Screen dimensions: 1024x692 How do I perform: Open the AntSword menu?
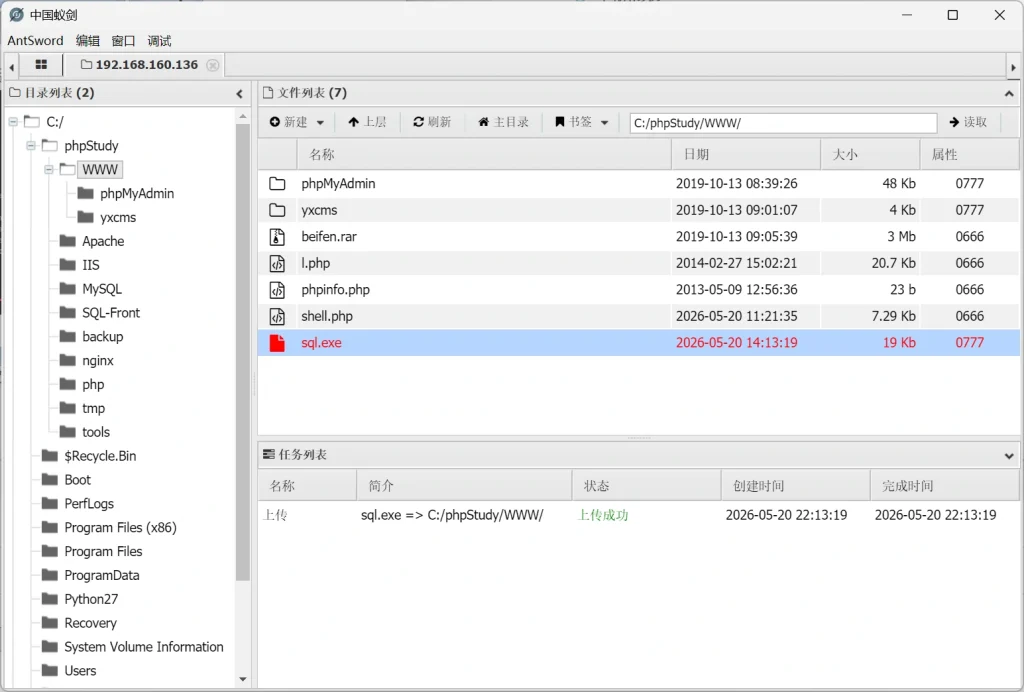[35, 40]
